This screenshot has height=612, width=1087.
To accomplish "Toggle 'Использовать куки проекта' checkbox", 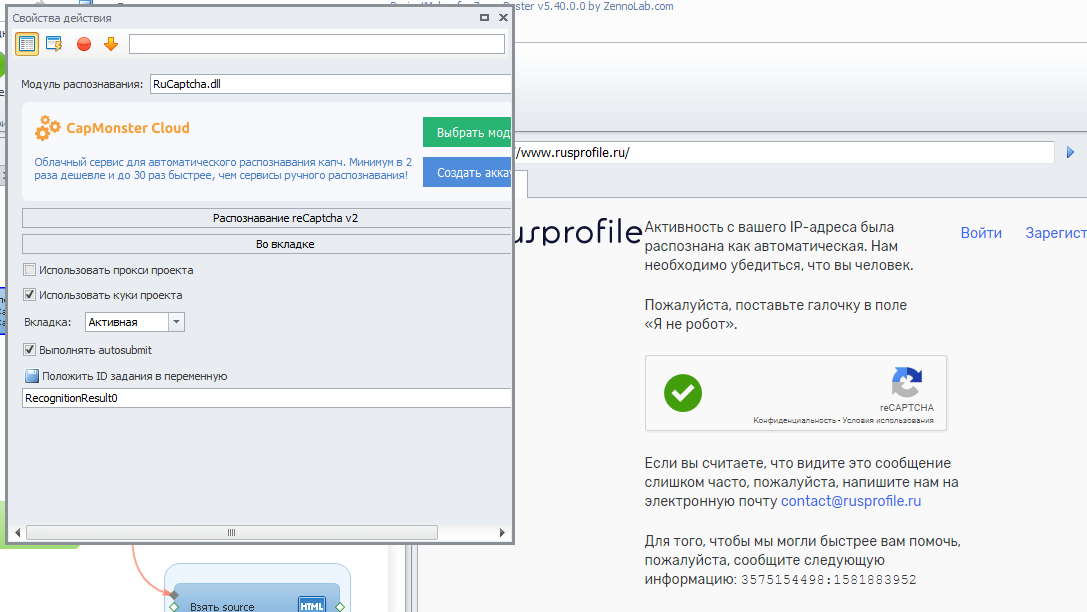I will pos(29,295).
